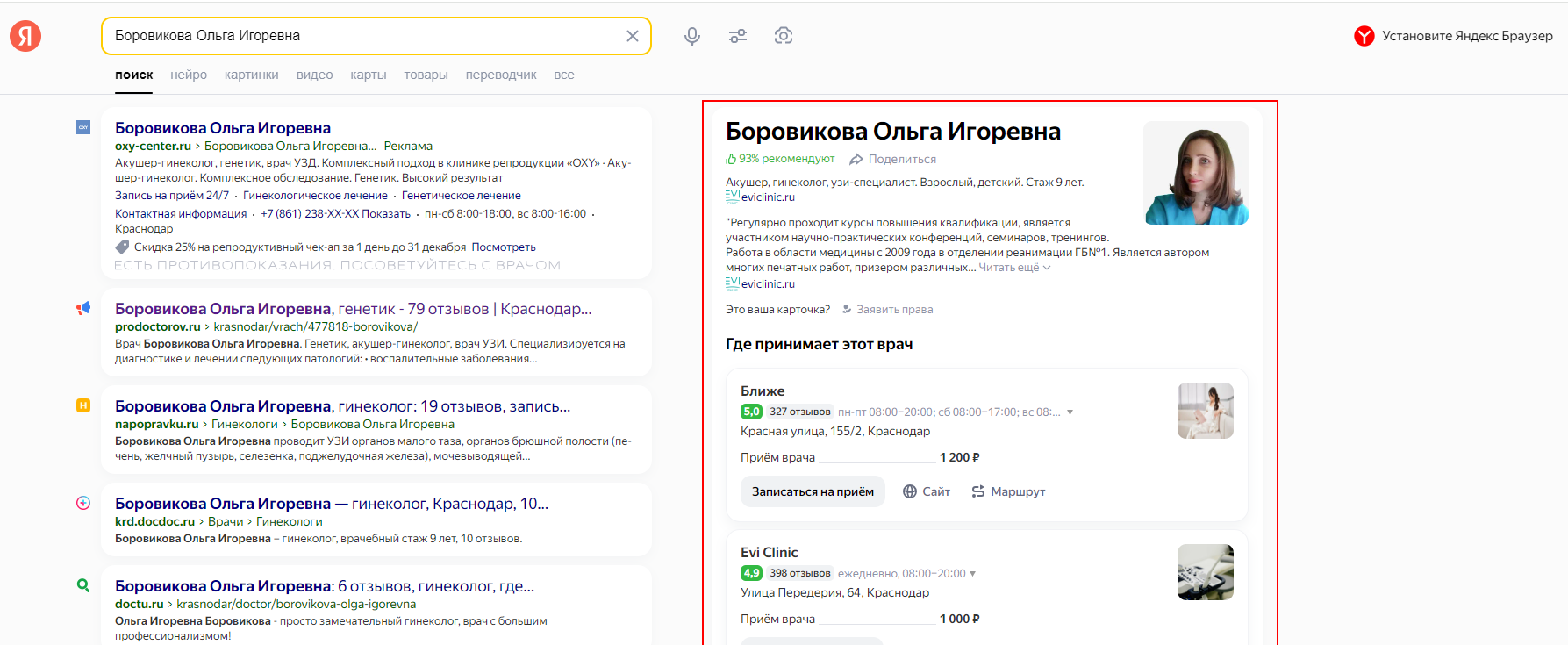This screenshot has width=1568, height=645.
Task: Click the docdoc result favicon
Action: point(83,503)
